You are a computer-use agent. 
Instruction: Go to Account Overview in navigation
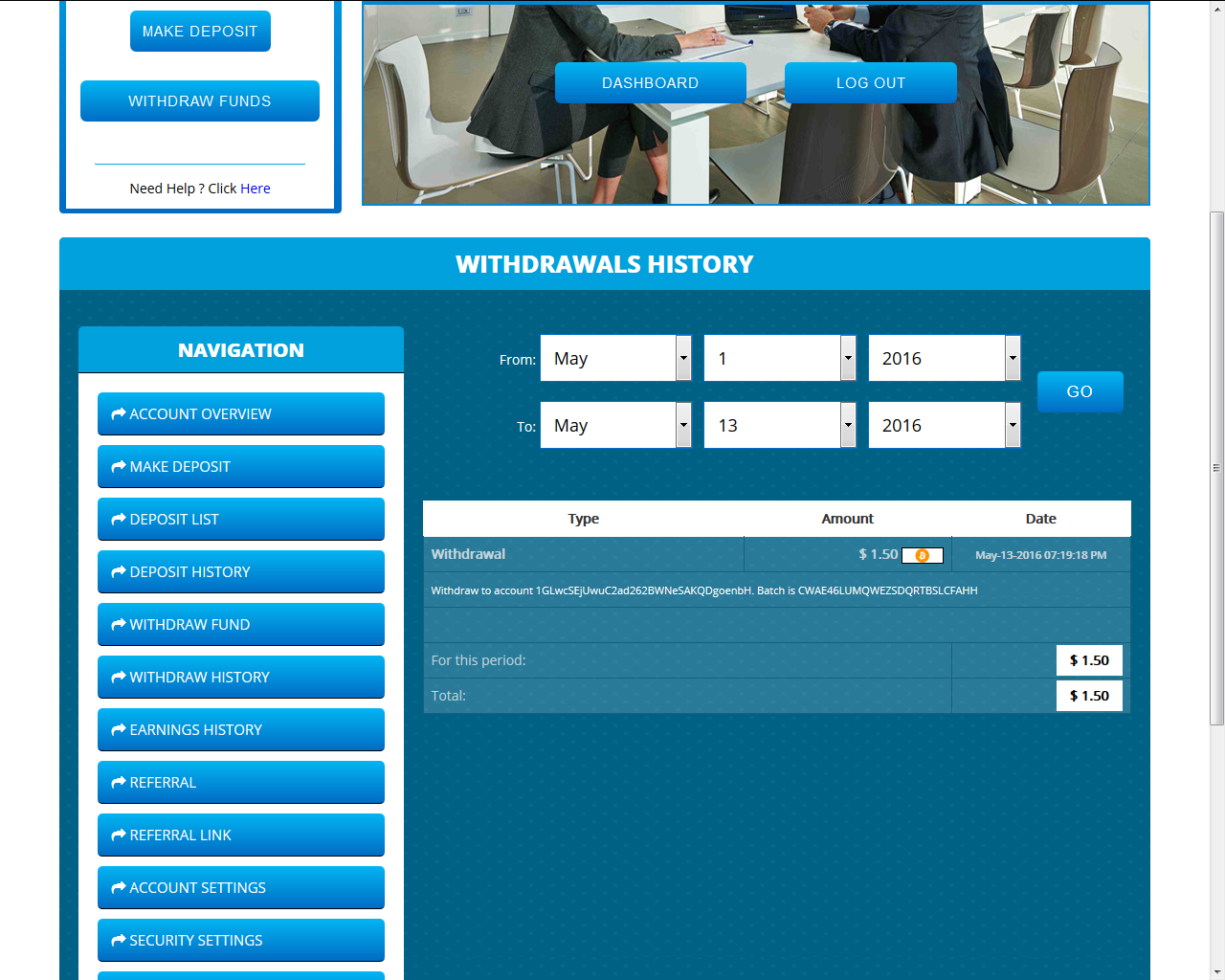tap(241, 414)
